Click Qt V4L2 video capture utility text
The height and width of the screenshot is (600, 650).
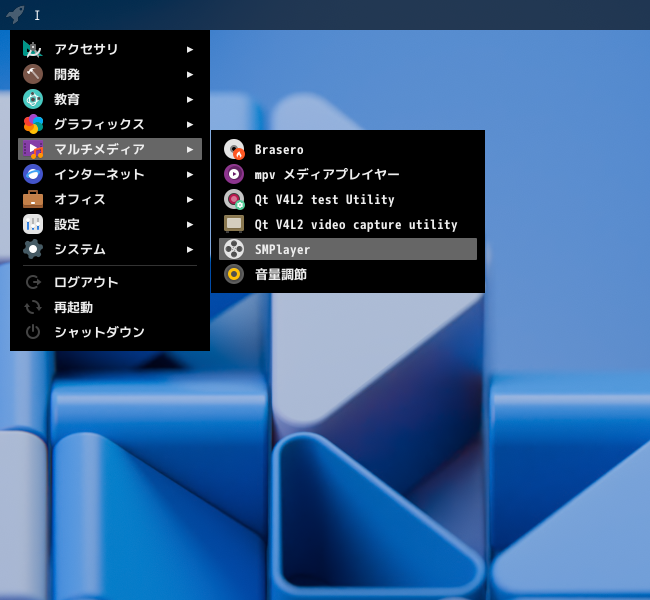point(356,224)
